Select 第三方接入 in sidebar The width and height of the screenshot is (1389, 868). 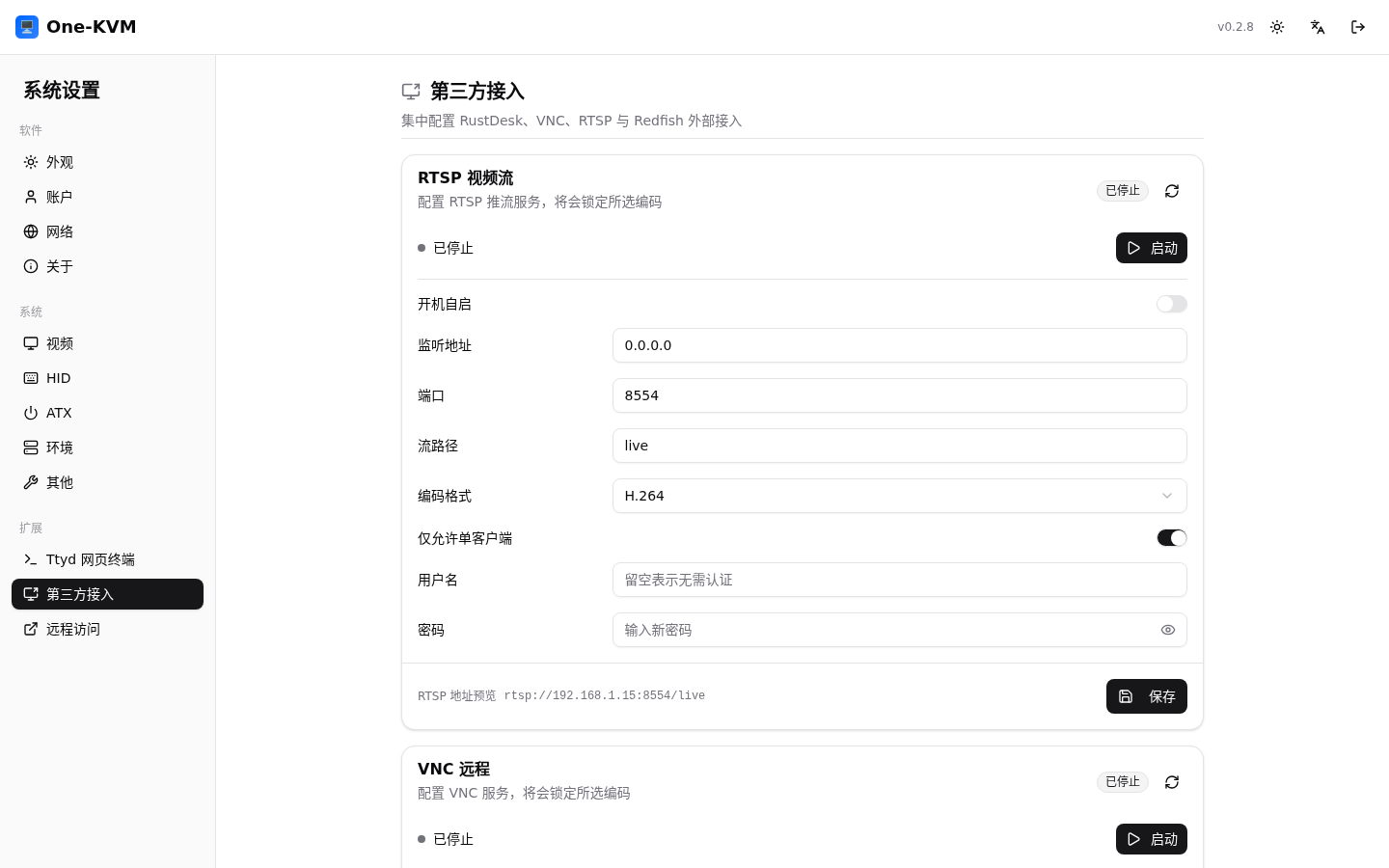point(107,594)
